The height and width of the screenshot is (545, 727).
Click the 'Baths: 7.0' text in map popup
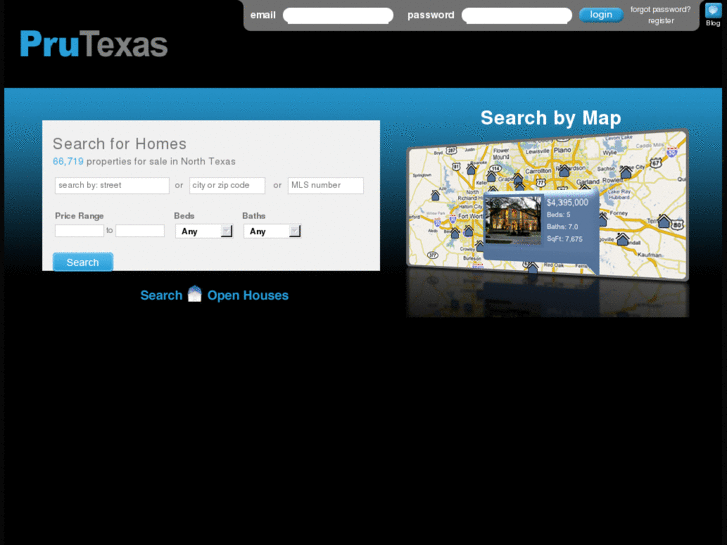[562, 227]
